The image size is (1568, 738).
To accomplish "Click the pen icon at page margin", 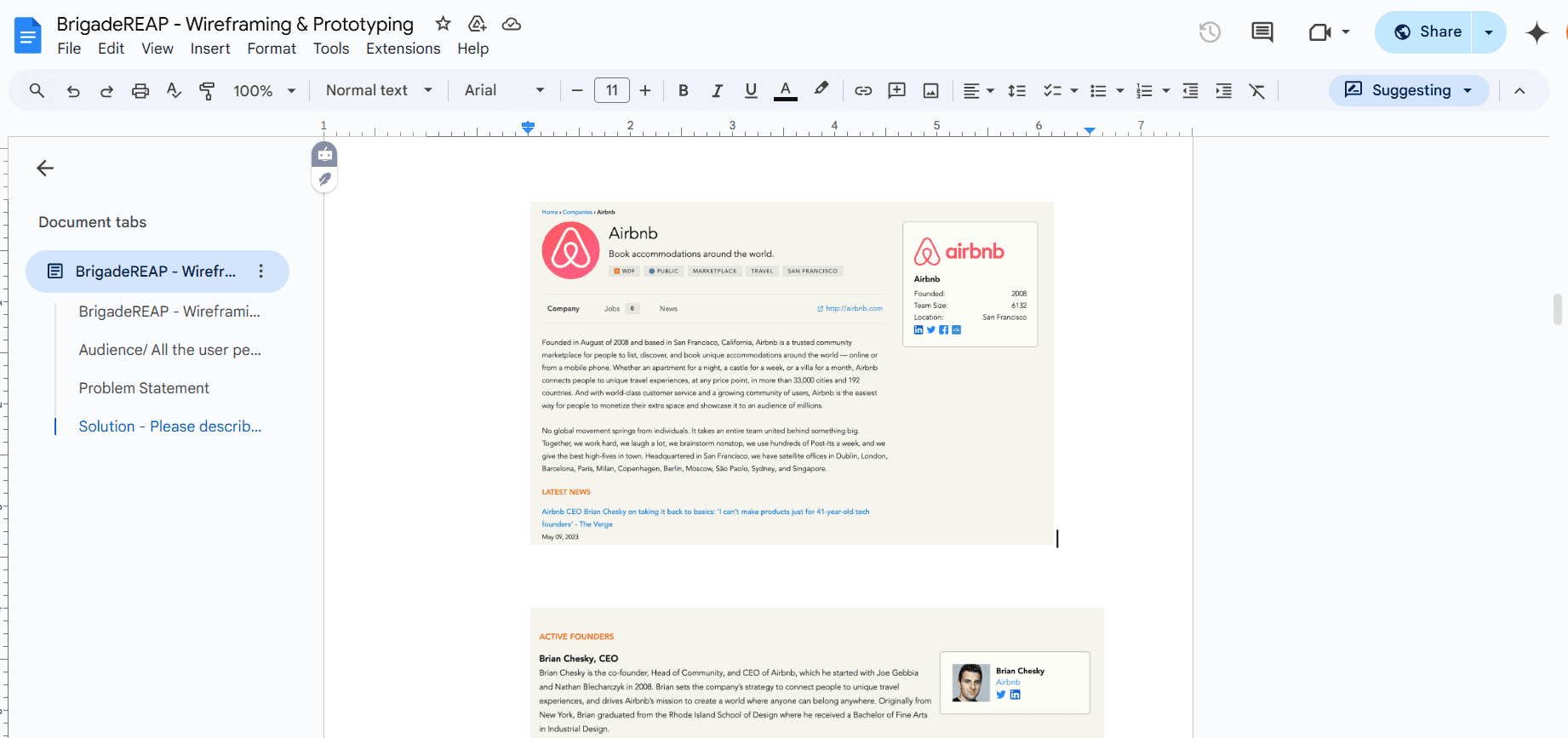I will pos(324,179).
